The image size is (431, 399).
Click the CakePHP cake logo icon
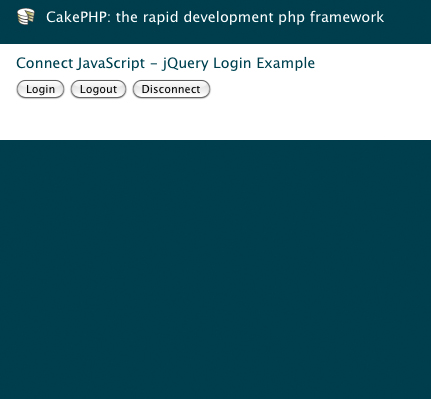click(x=26, y=17)
